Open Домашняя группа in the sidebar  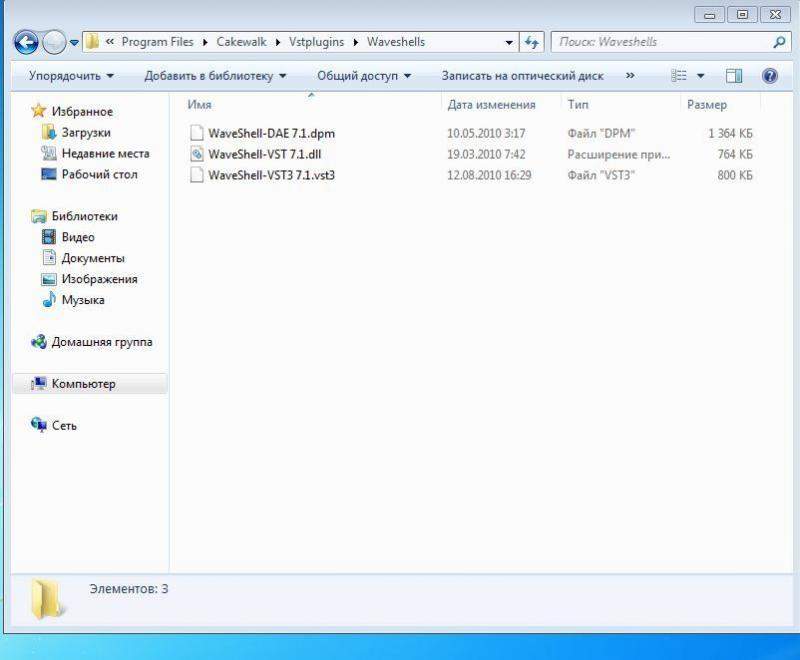tap(102, 342)
